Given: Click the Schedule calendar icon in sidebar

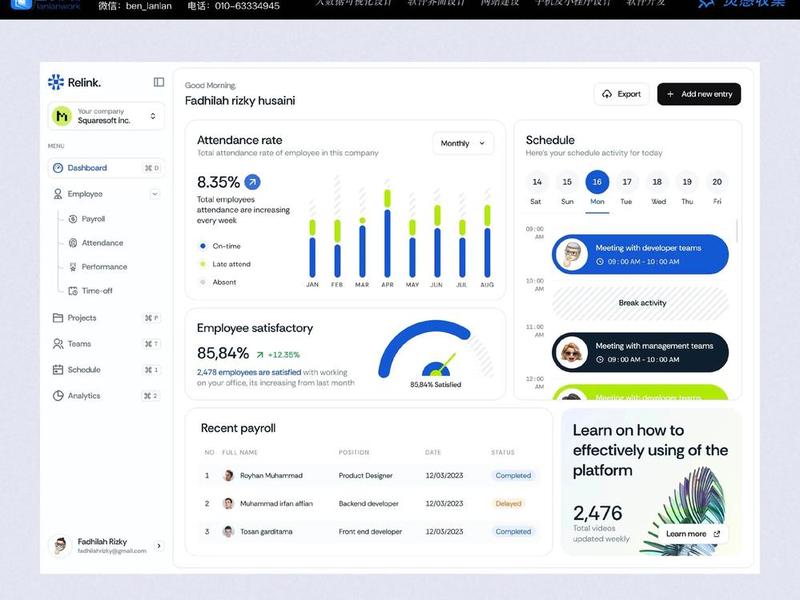Looking at the screenshot, I should 58,369.
